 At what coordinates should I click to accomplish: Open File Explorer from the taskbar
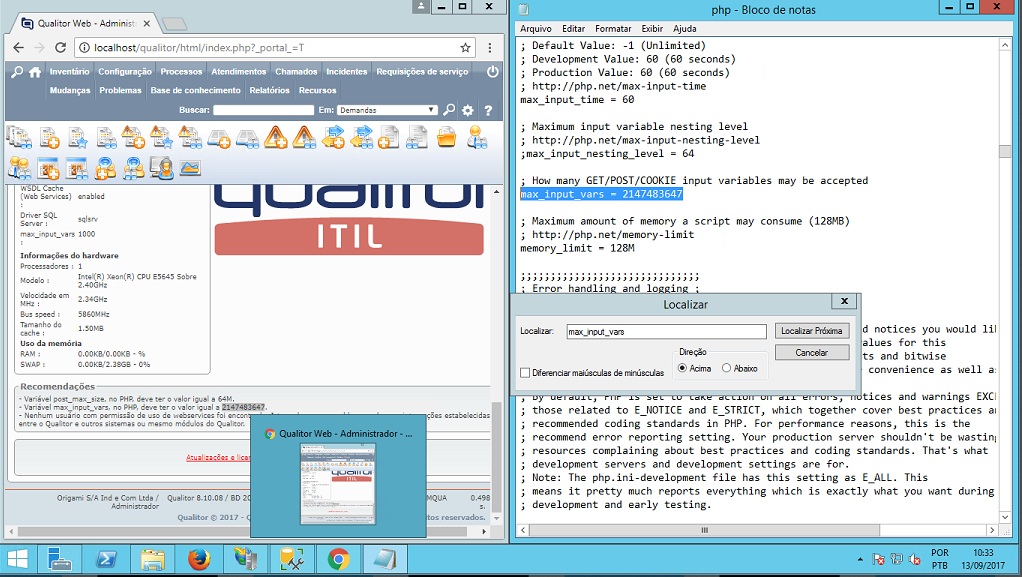tap(153, 559)
